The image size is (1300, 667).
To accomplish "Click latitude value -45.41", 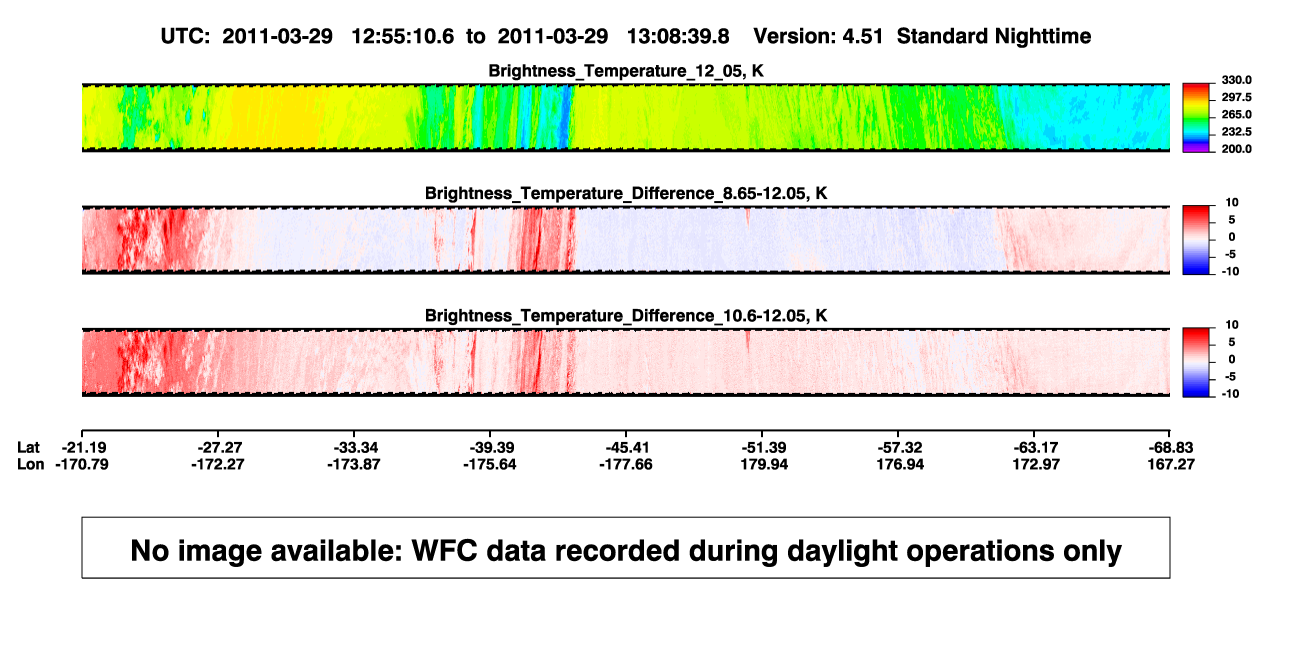I will pyautogui.click(x=627, y=447).
